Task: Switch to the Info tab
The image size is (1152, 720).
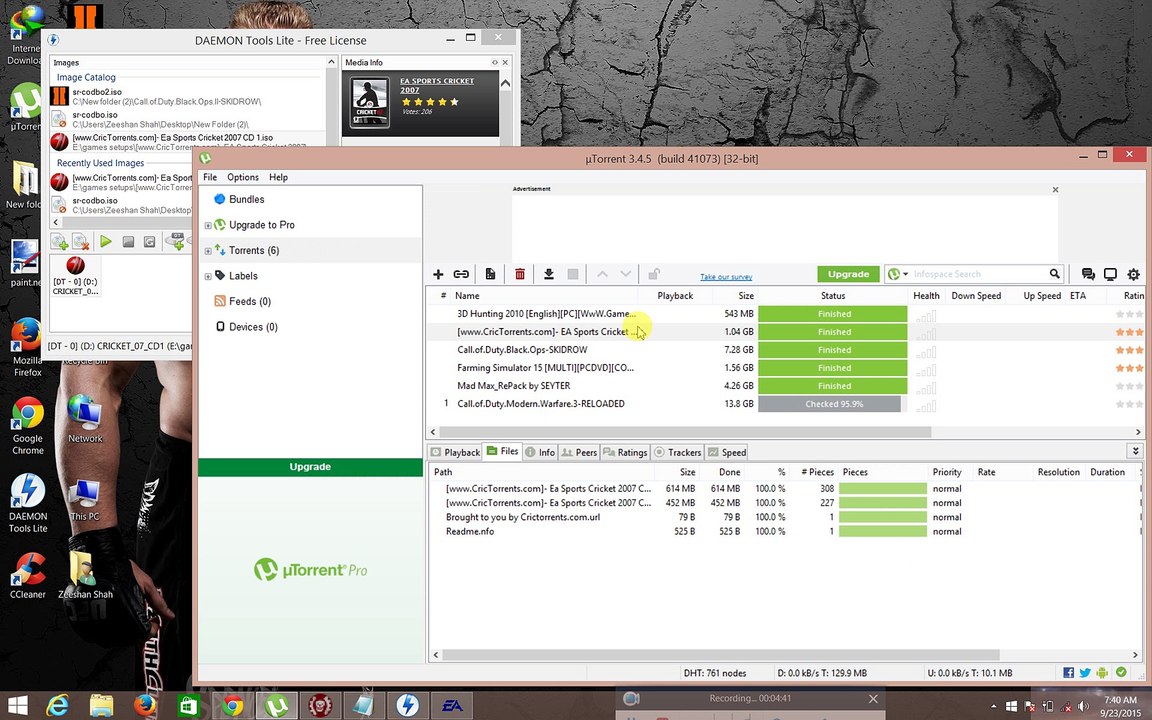Action: coord(540,453)
